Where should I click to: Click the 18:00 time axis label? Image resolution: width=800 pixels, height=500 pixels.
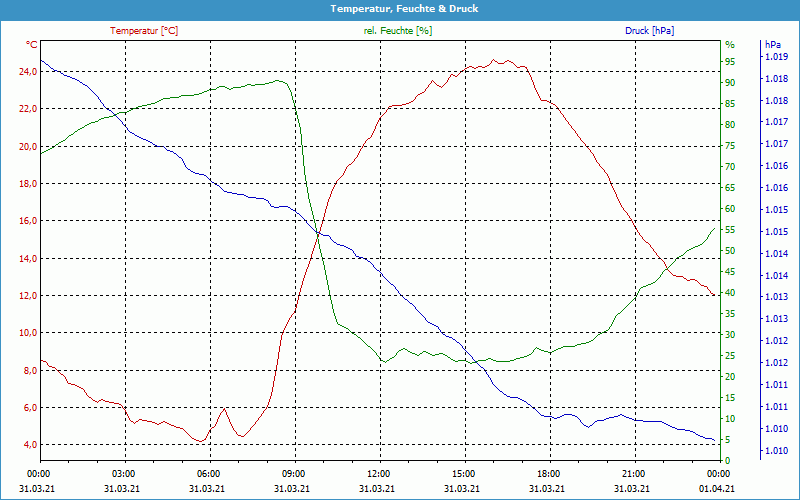tap(548, 473)
